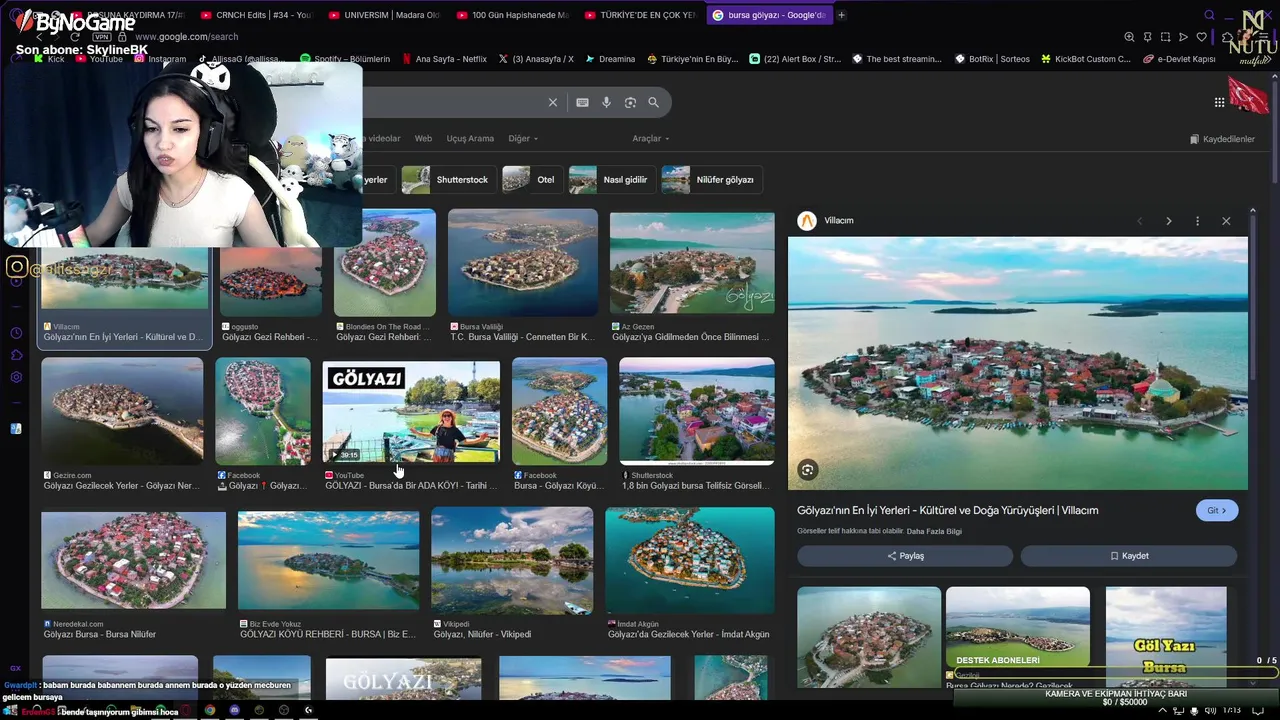Switch to the Web results tab
The height and width of the screenshot is (720, 1280).
coord(423,139)
